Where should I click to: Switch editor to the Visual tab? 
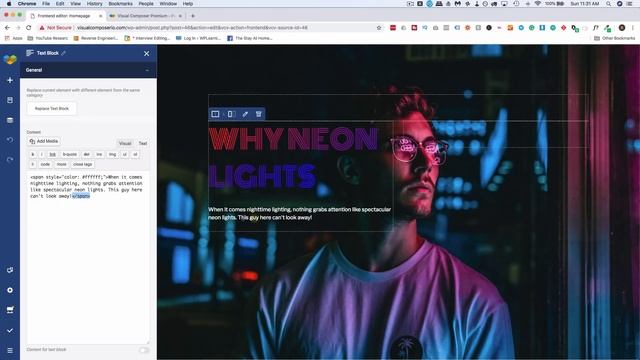click(125, 143)
